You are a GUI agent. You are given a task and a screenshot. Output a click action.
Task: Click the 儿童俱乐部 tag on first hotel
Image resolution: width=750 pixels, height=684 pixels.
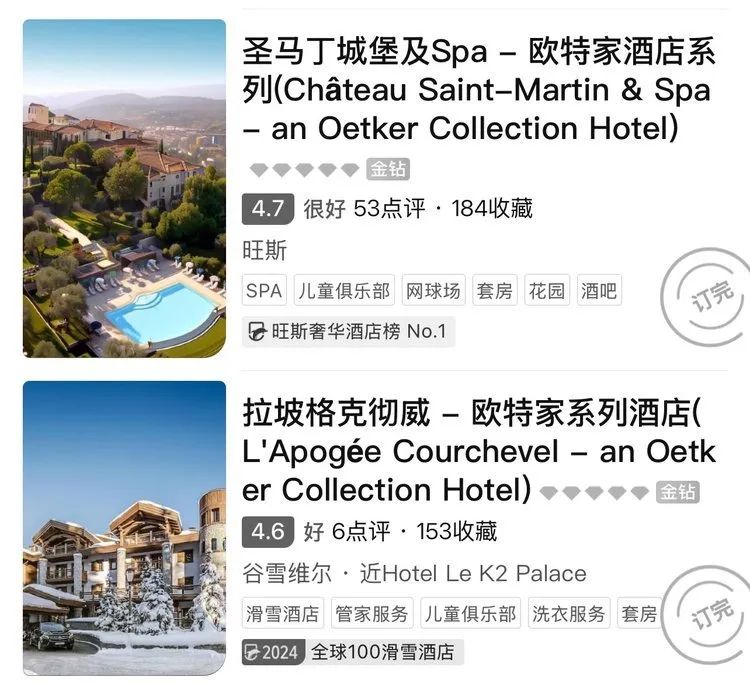(344, 290)
